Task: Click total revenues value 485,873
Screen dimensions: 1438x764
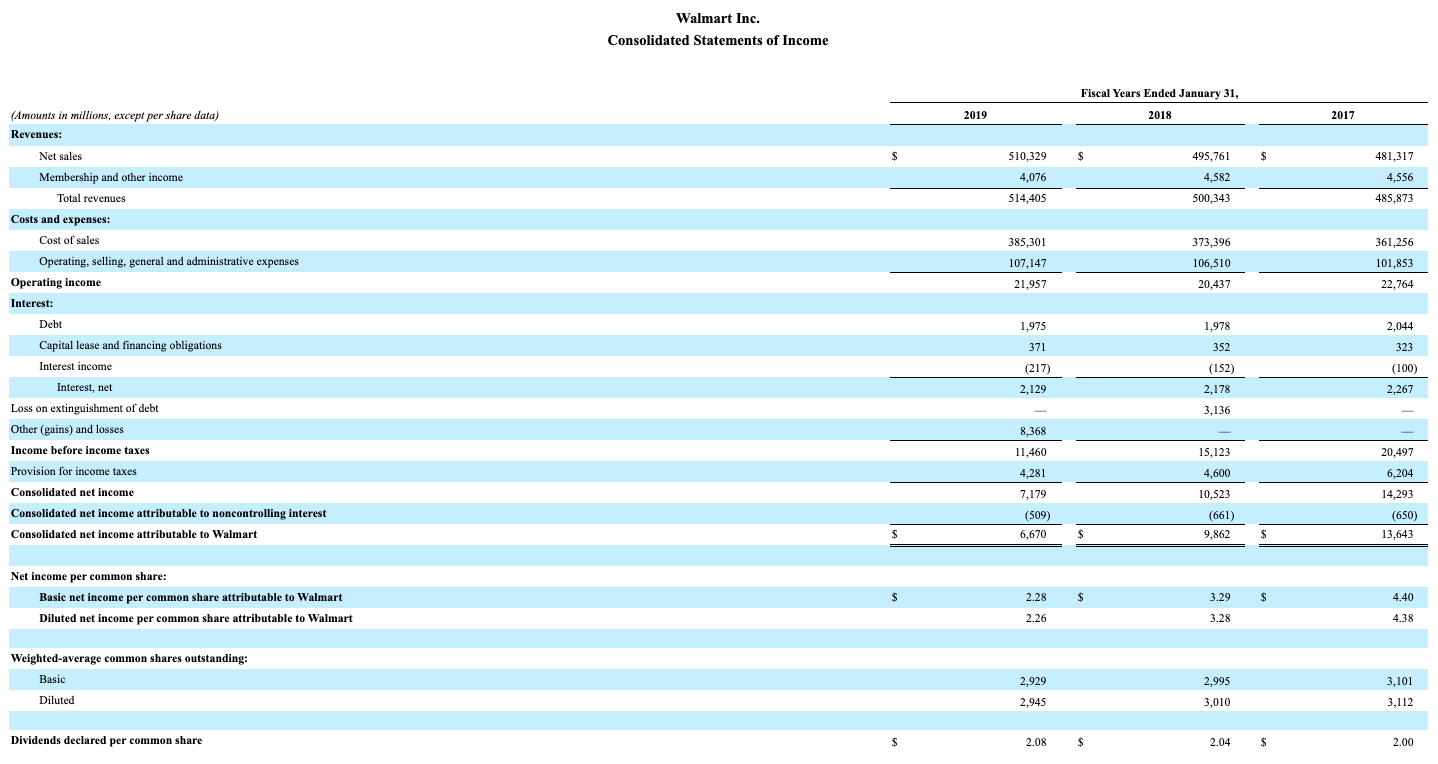Action: click(x=1394, y=198)
